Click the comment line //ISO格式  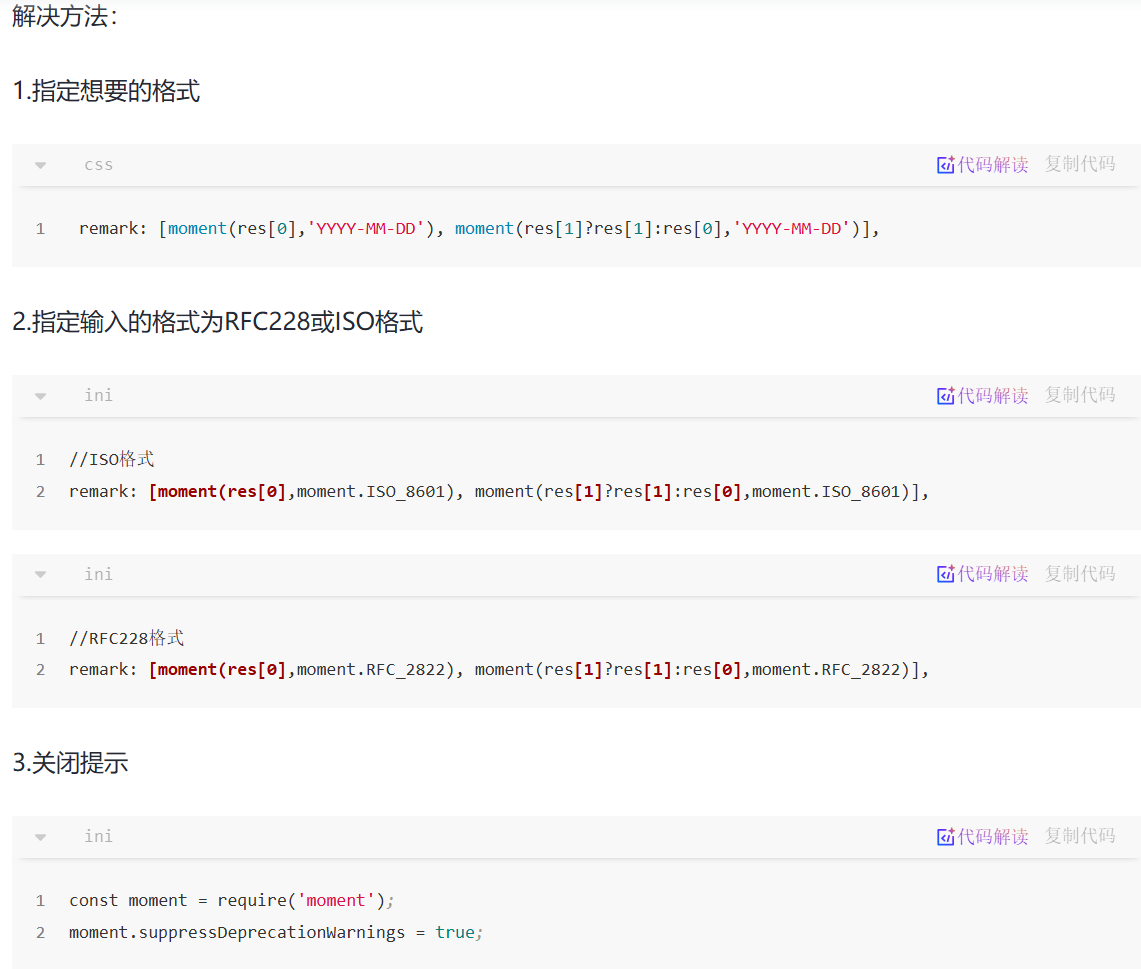pos(111,459)
